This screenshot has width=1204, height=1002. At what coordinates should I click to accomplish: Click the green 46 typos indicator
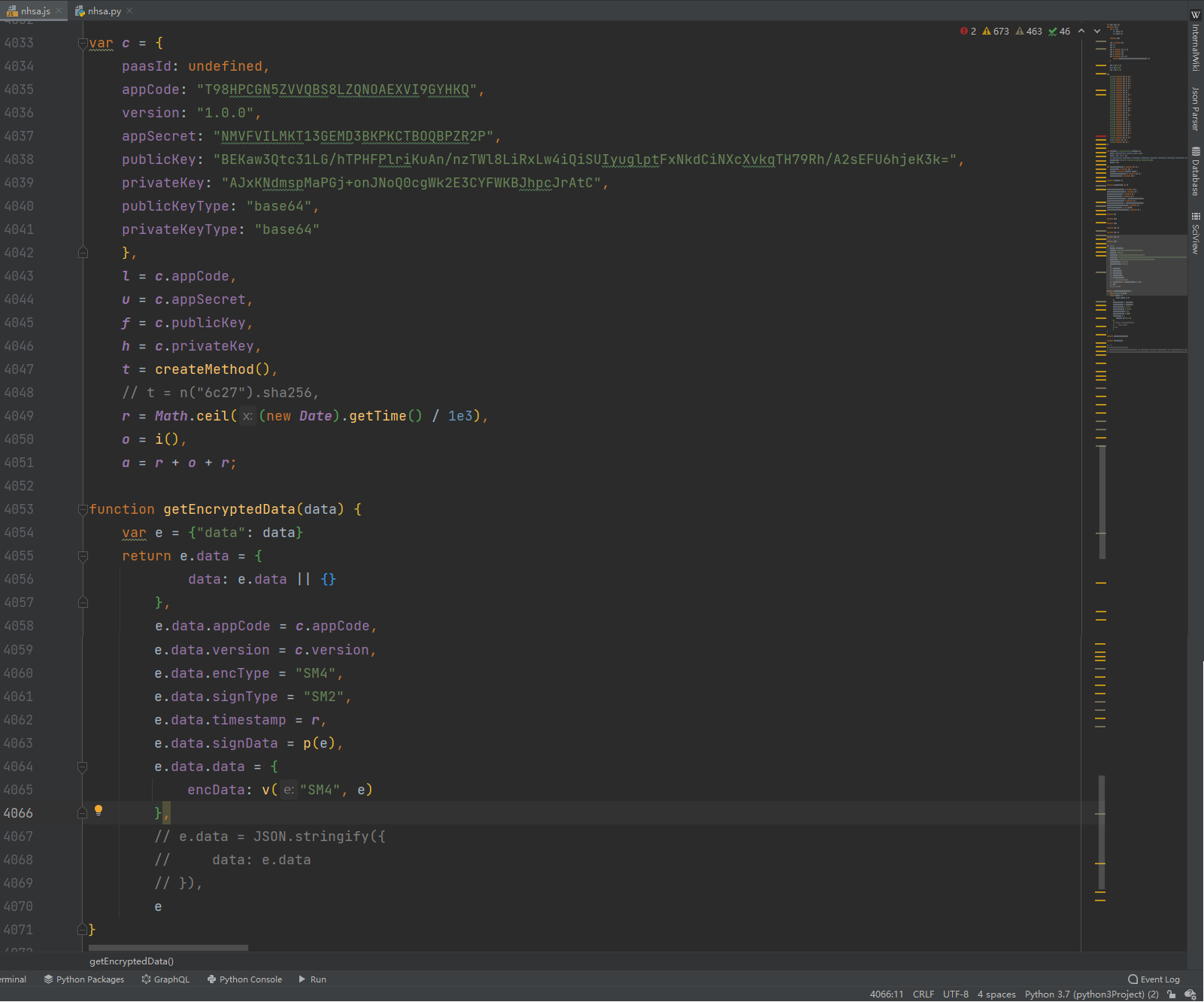[x=1059, y=31]
